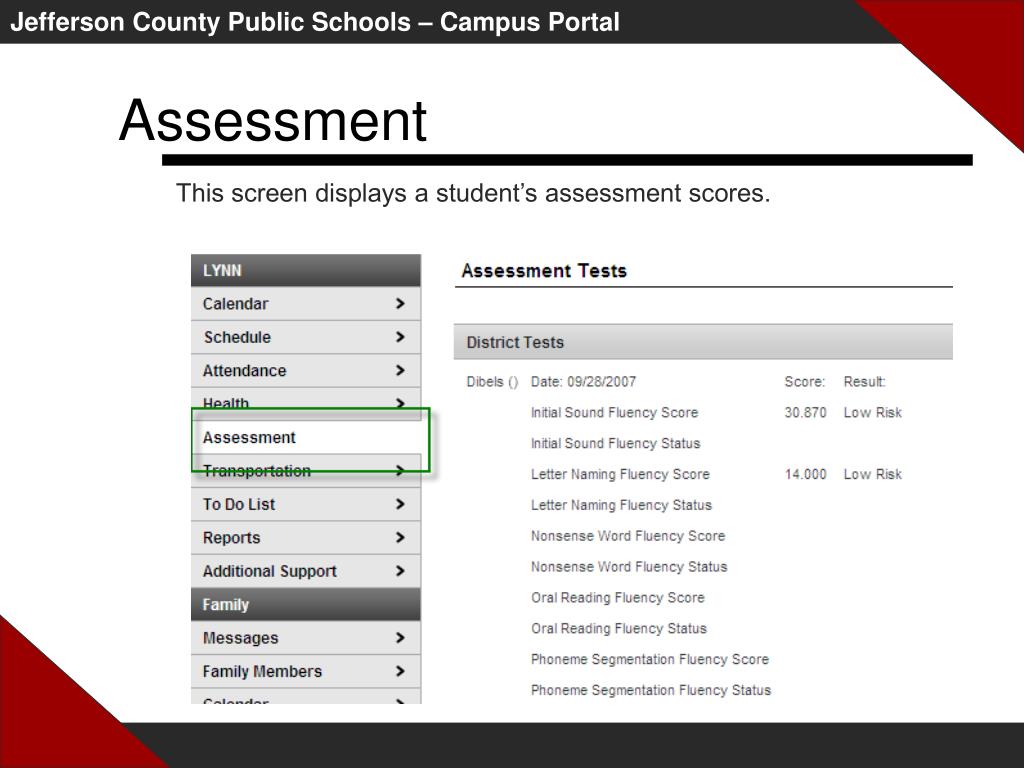The height and width of the screenshot is (768, 1024).
Task: Click the Score: column header
Action: [805, 381]
